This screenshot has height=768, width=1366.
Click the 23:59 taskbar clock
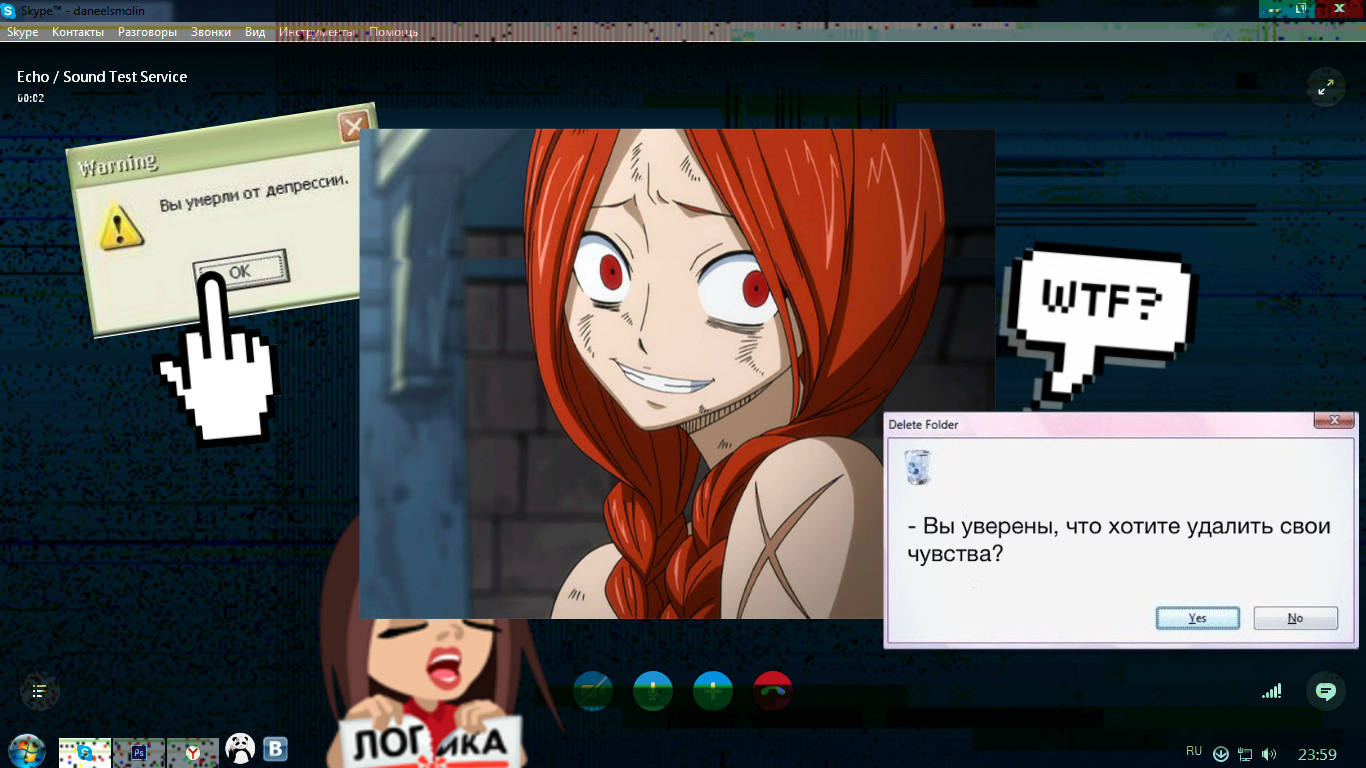point(1317,754)
